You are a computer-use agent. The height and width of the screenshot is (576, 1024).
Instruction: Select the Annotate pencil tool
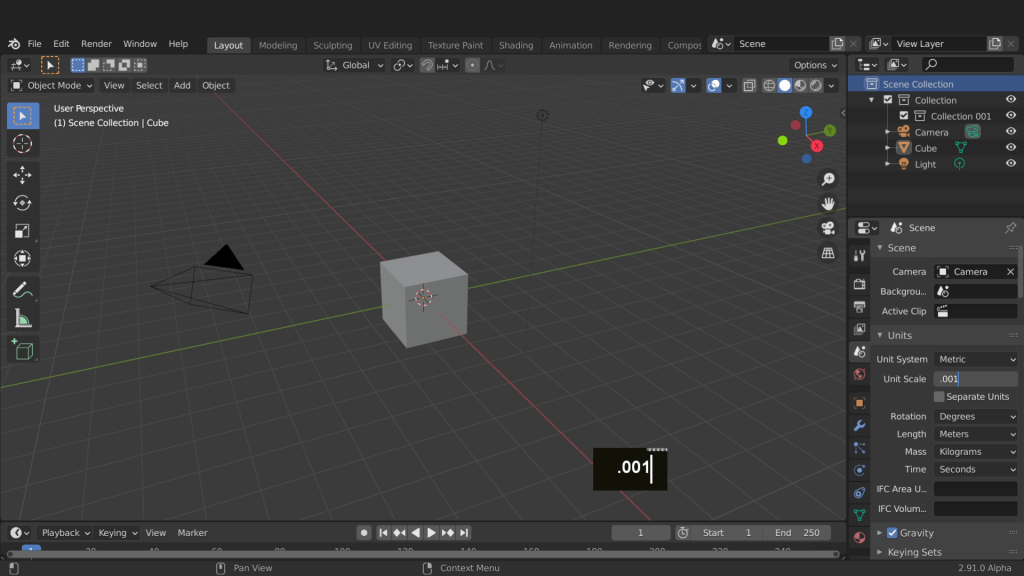[x=22, y=290]
